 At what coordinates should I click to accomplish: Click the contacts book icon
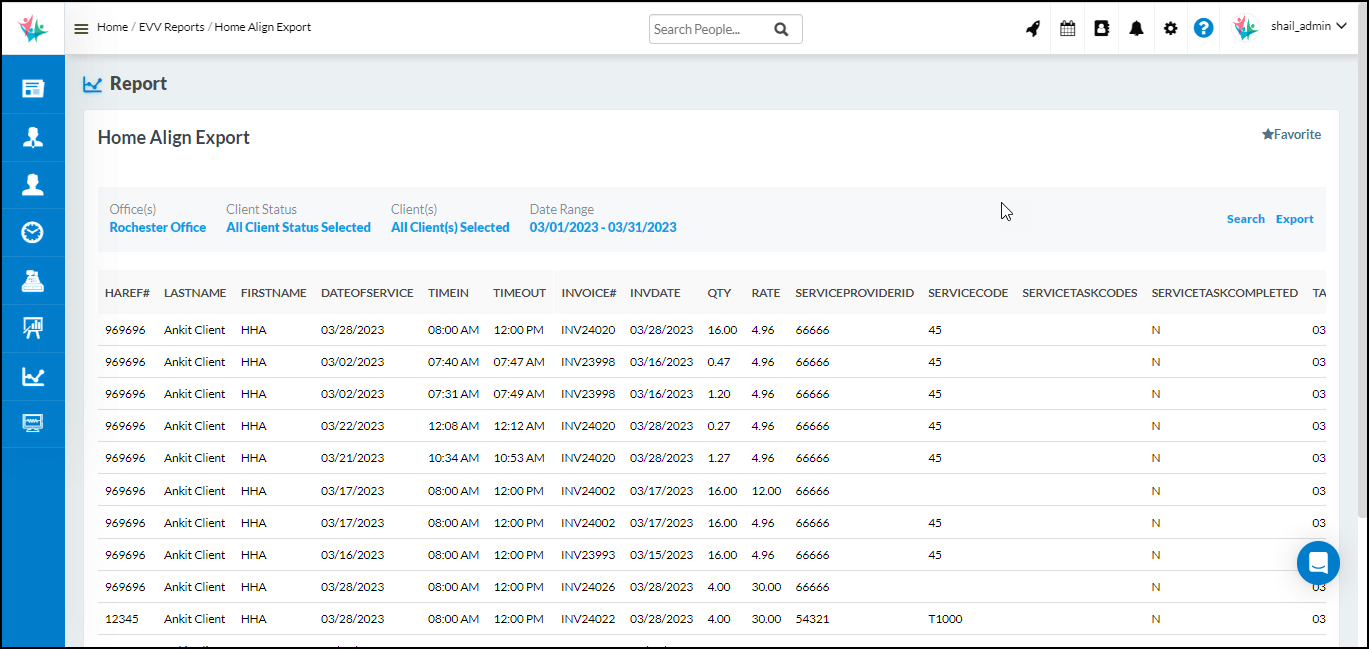pyautogui.click(x=1102, y=29)
